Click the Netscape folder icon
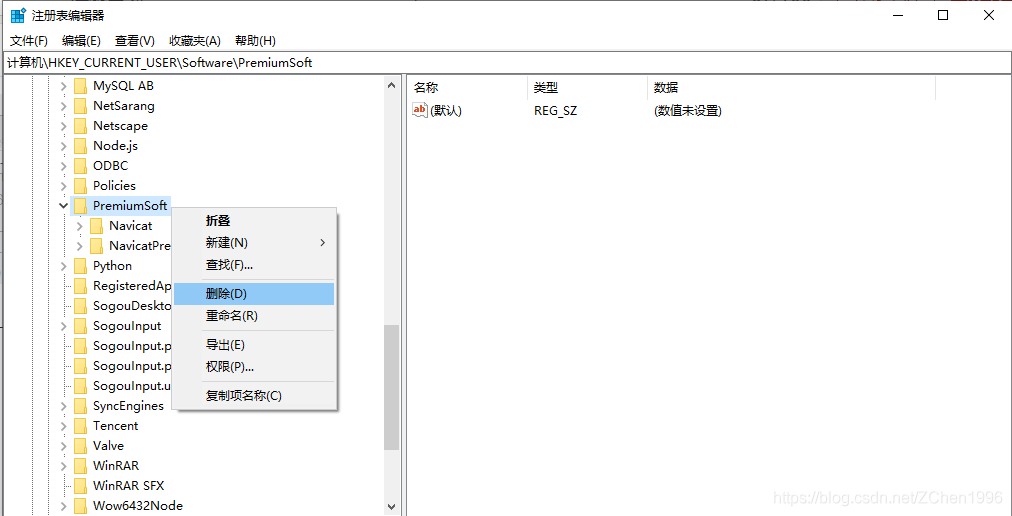 click(80, 126)
